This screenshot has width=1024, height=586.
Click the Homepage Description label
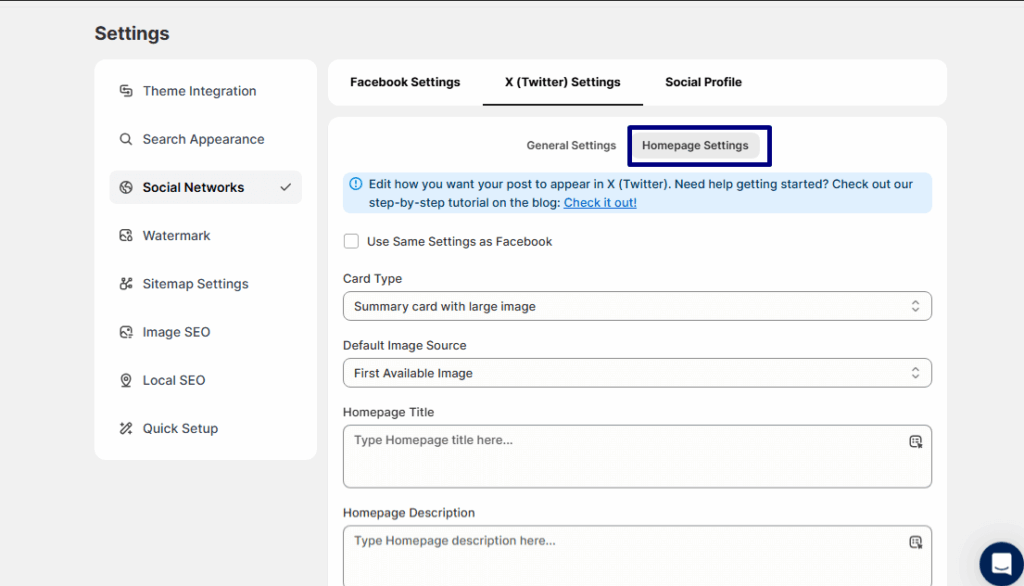tap(409, 513)
